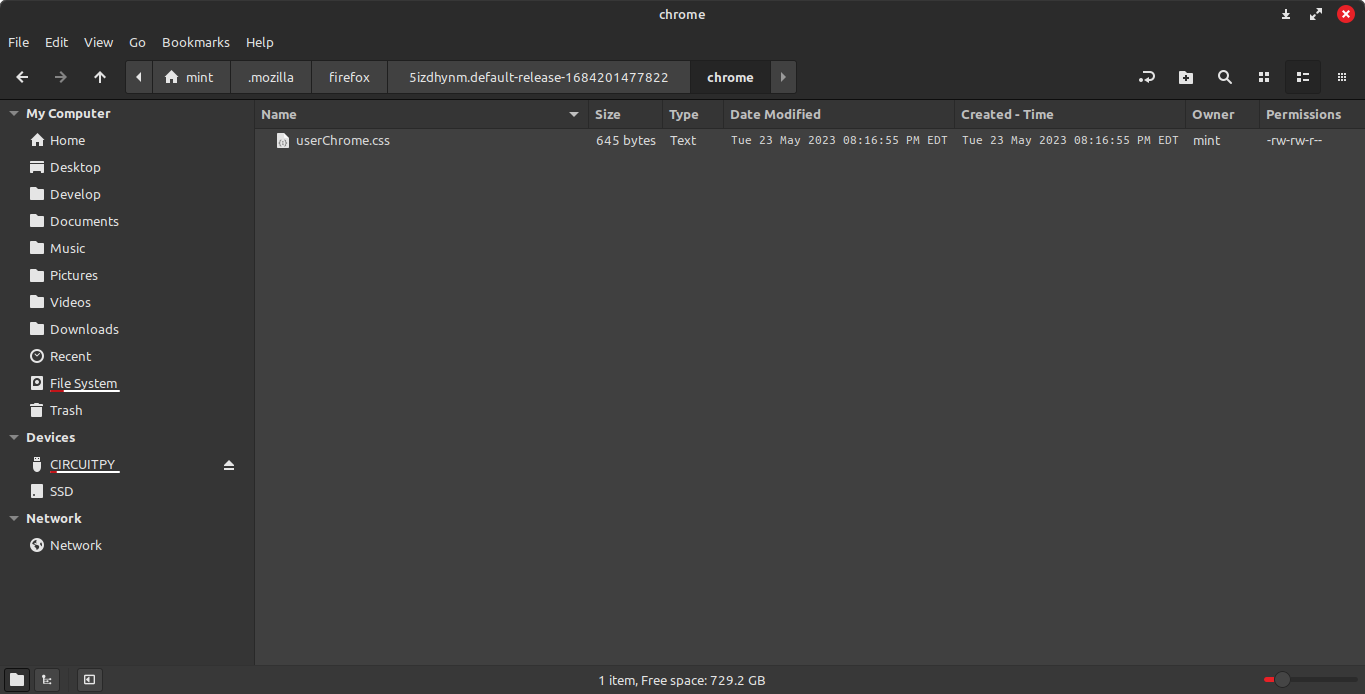Collapse the Devices section
1365x694 pixels.
click(14, 438)
